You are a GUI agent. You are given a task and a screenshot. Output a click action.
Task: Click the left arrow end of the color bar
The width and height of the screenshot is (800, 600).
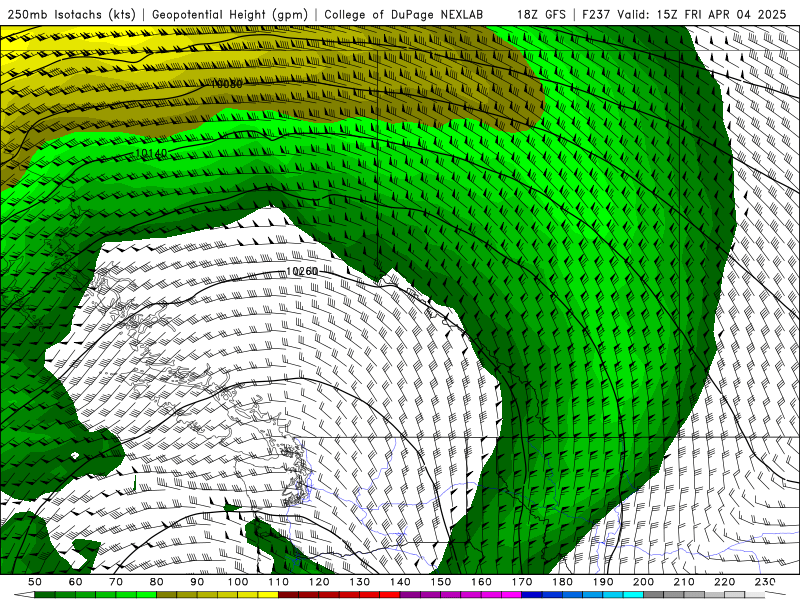point(24,595)
